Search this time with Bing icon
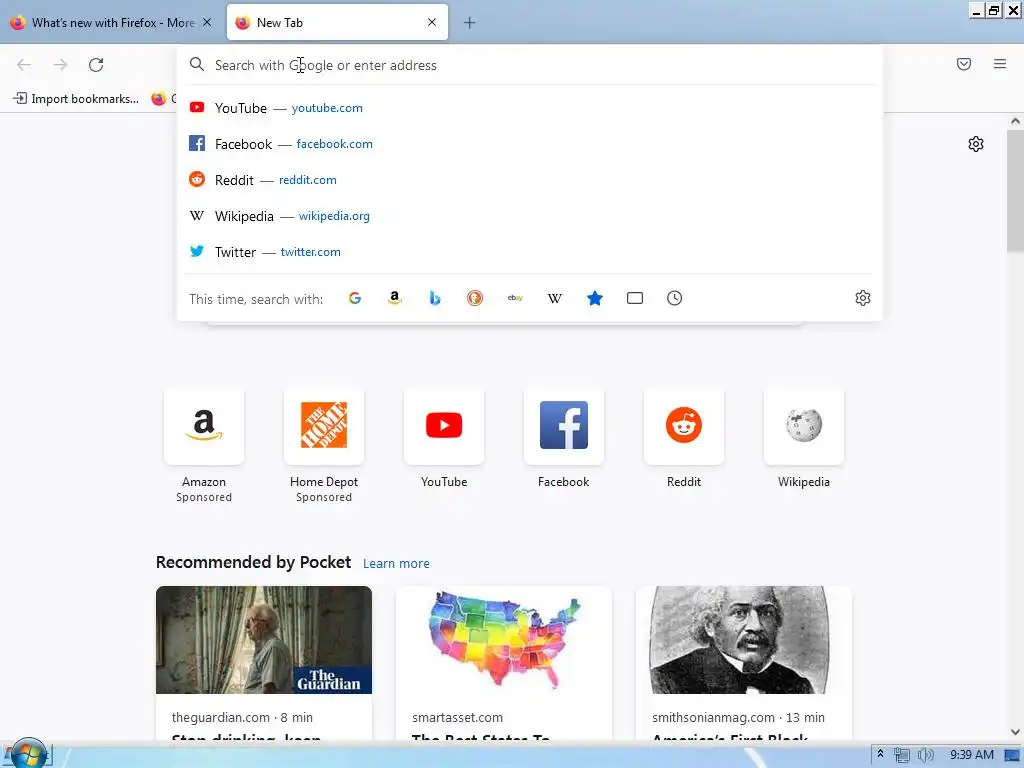The height and width of the screenshot is (768, 1024). (x=435, y=298)
